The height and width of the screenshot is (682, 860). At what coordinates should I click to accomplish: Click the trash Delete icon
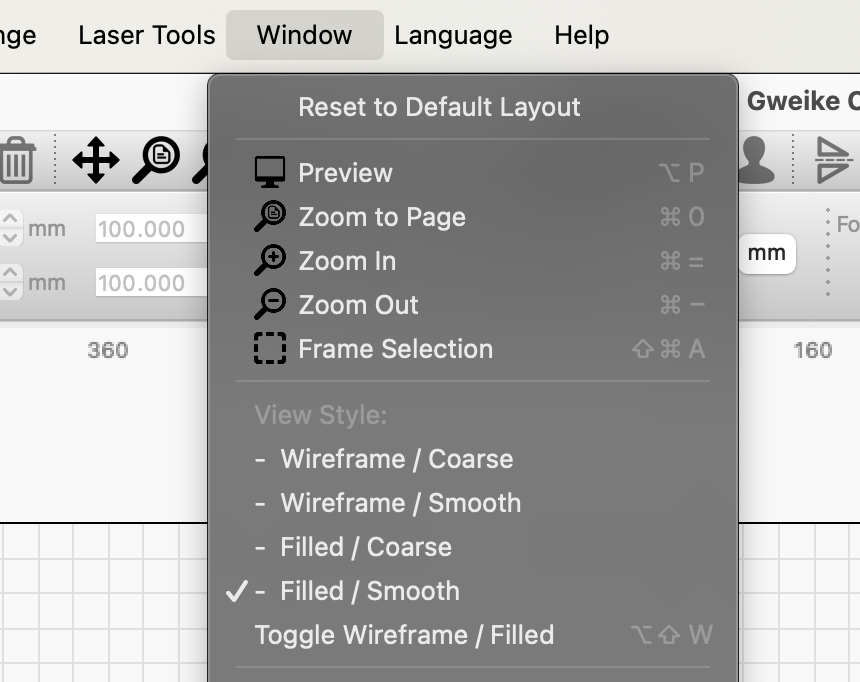[18, 160]
